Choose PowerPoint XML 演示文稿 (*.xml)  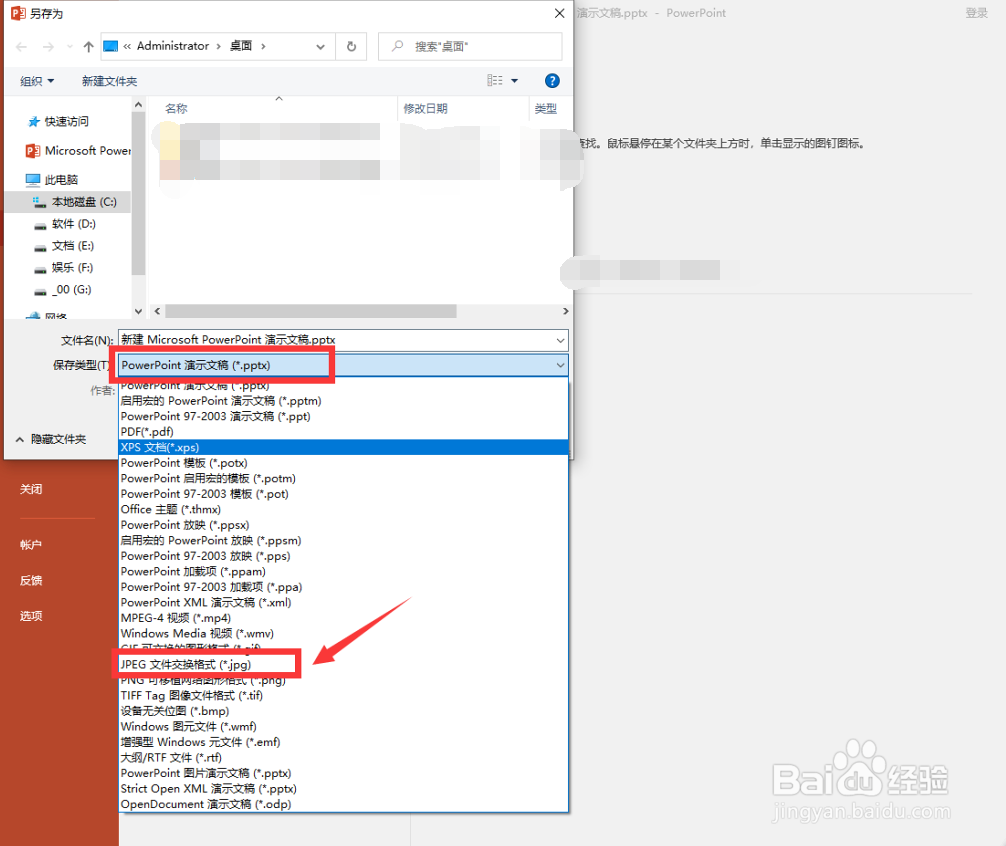point(343,602)
